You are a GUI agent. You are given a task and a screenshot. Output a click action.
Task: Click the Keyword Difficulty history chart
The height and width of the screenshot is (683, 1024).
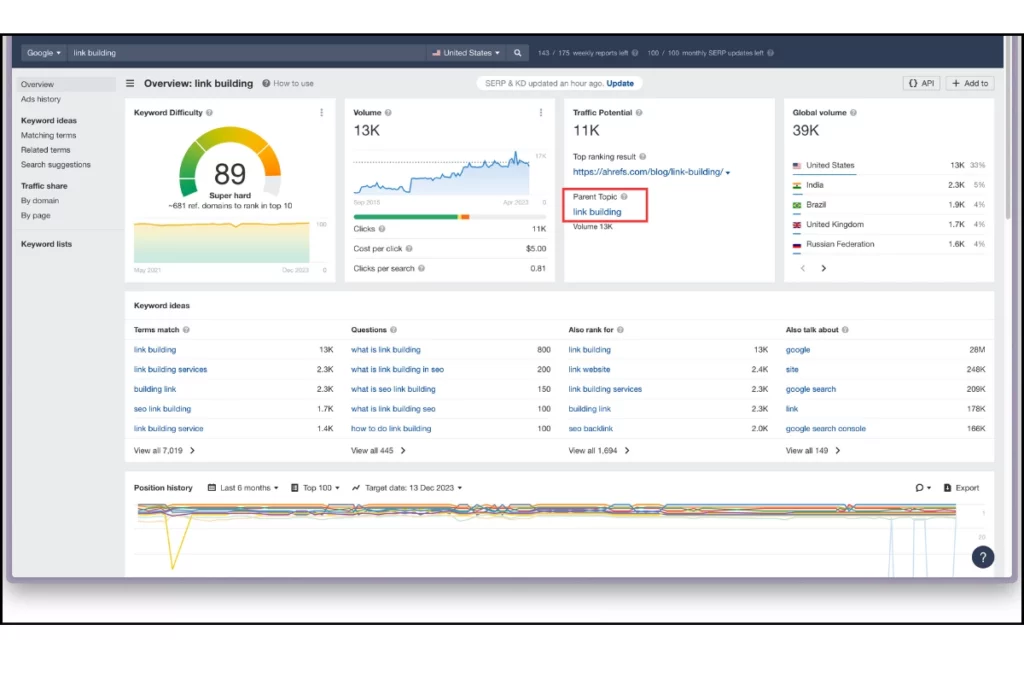coord(221,242)
